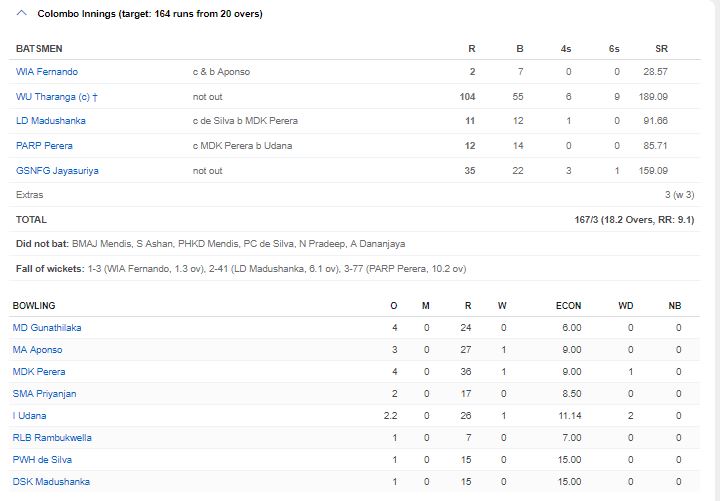Click LD Madushanka in batsmen list
The height and width of the screenshot is (501, 720).
(x=51, y=121)
